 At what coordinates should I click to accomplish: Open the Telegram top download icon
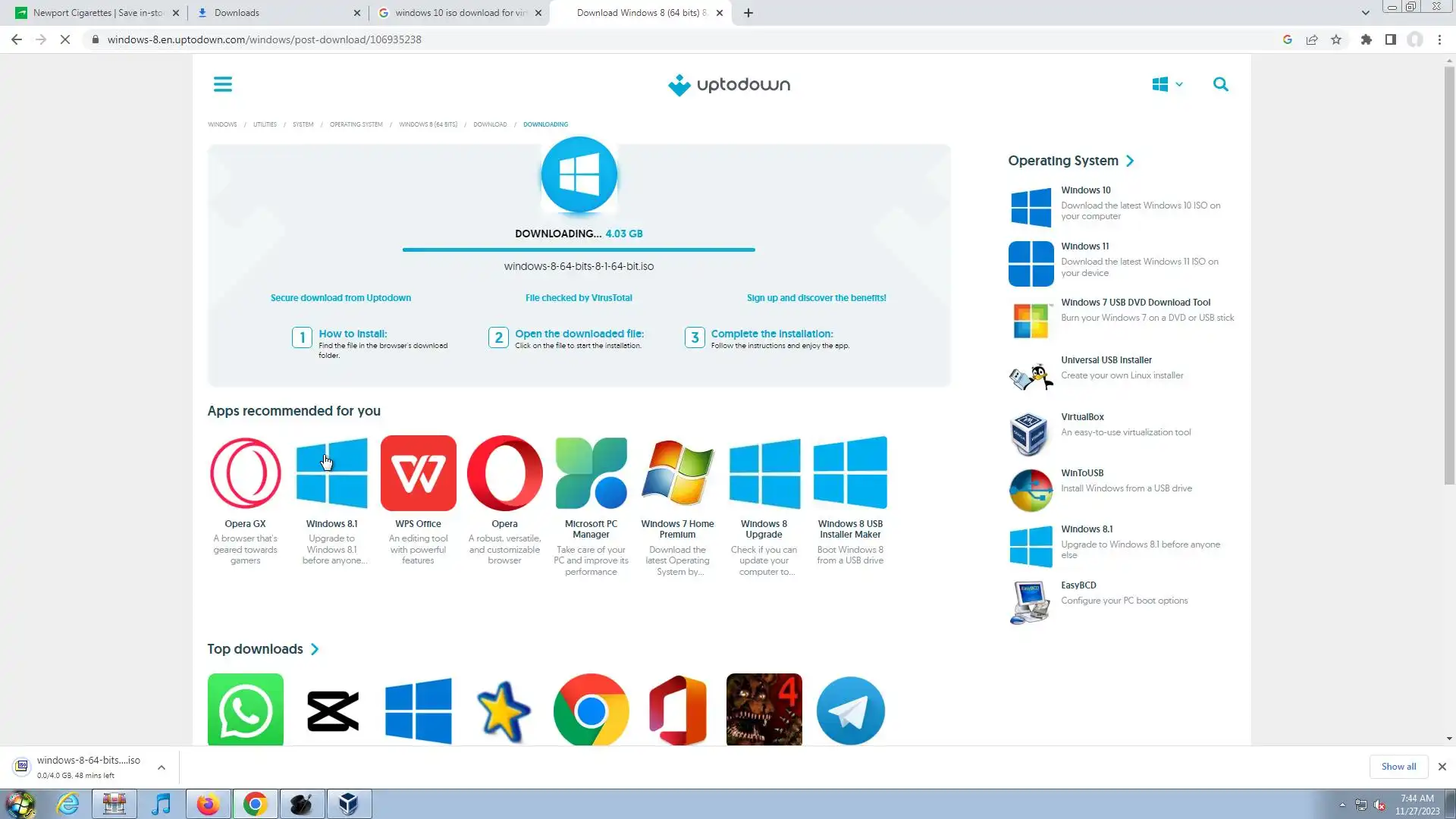[x=850, y=711]
